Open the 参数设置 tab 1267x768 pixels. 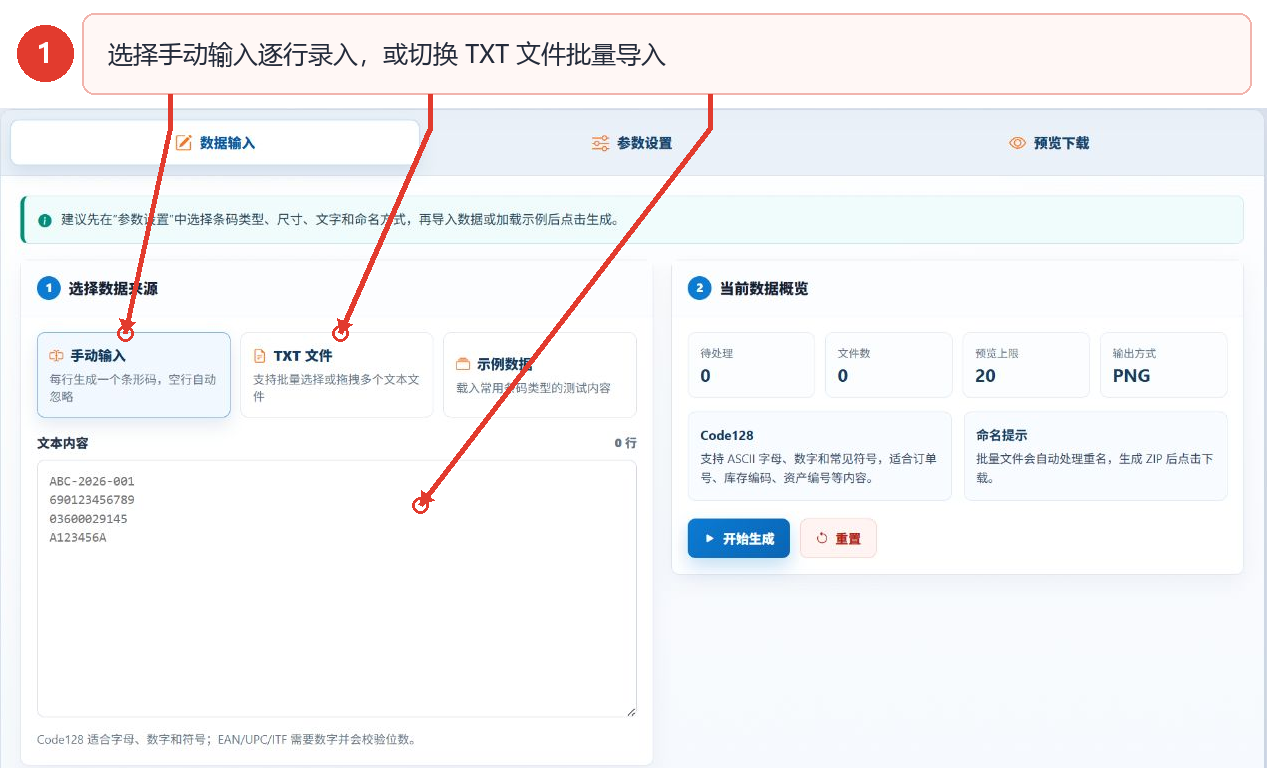pyautogui.click(x=631, y=143)
